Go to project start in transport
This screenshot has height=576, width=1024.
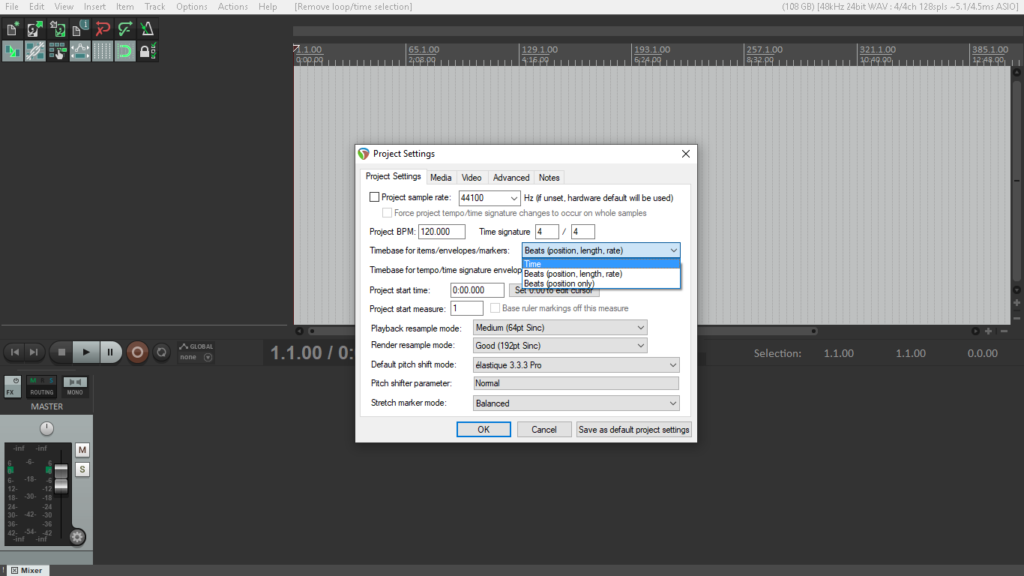pyautogui.click(x=14, y=353)
